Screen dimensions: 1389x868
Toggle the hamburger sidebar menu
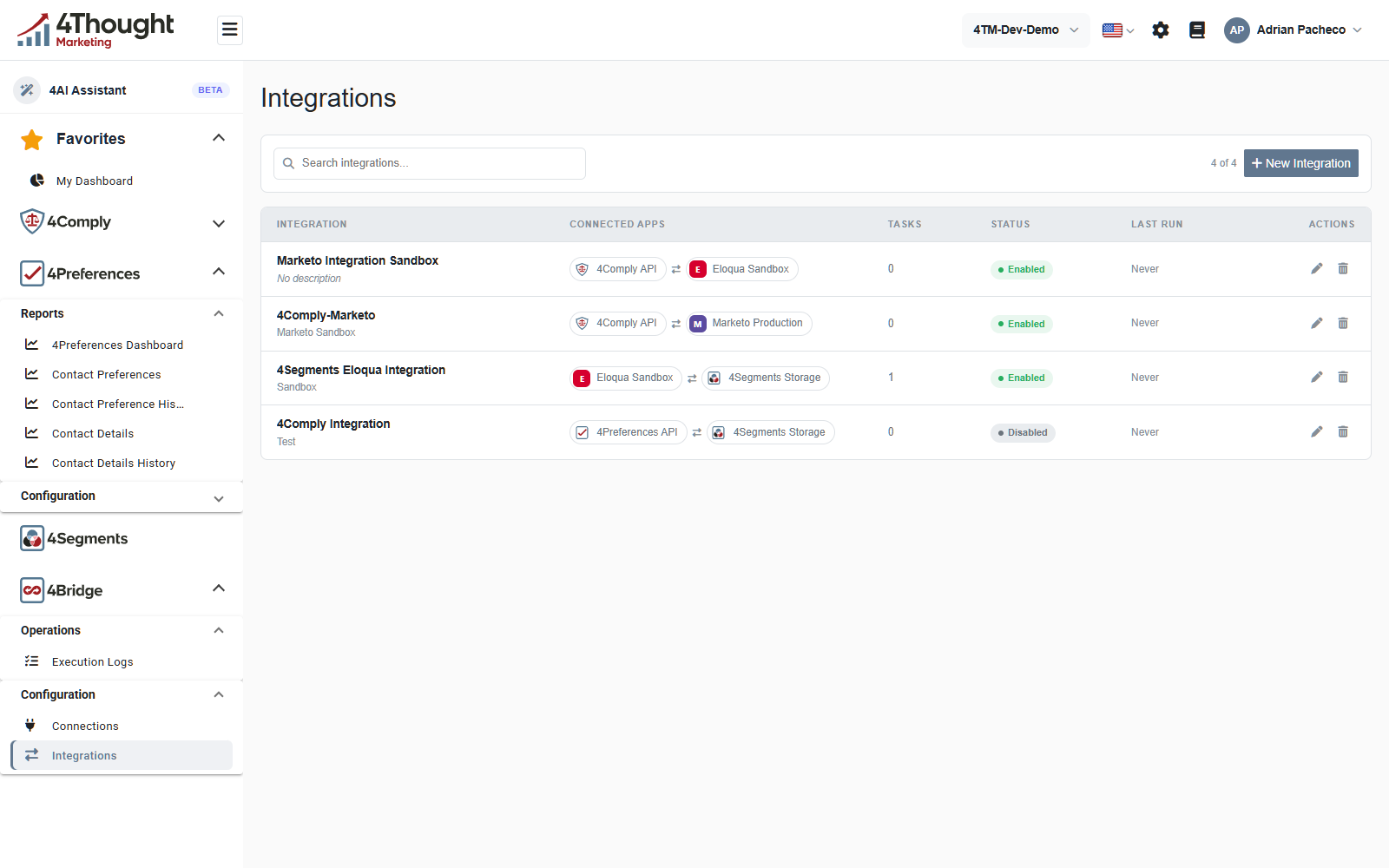pos(230,30)
